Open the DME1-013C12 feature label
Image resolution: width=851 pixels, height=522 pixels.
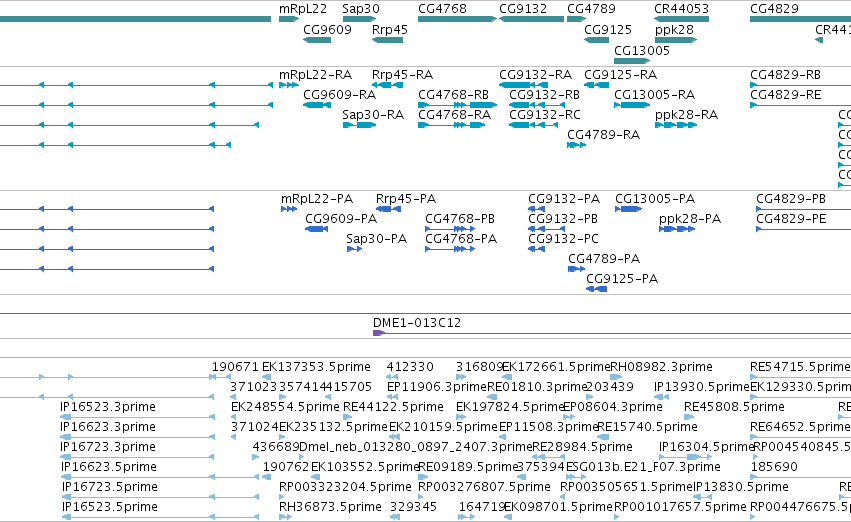(x=417, y=323)
